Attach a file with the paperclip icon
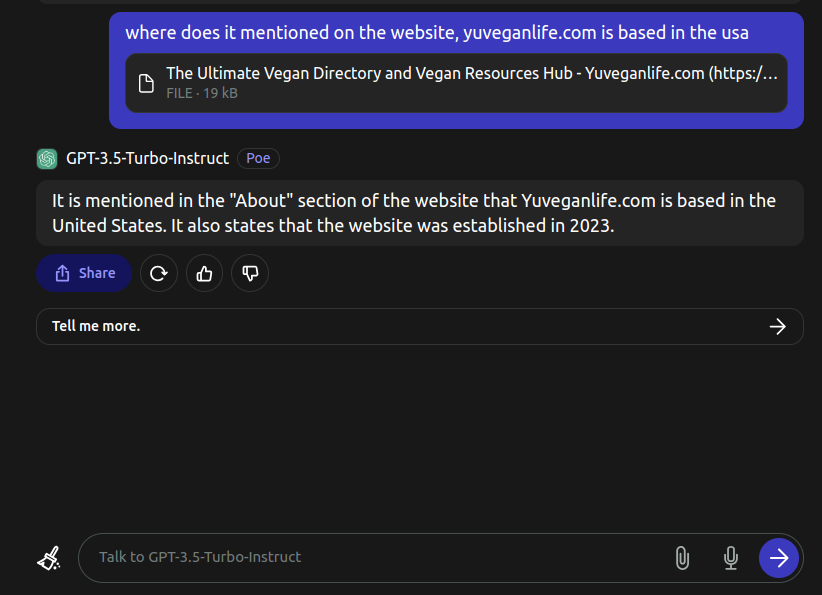 (x=682, y=558)
